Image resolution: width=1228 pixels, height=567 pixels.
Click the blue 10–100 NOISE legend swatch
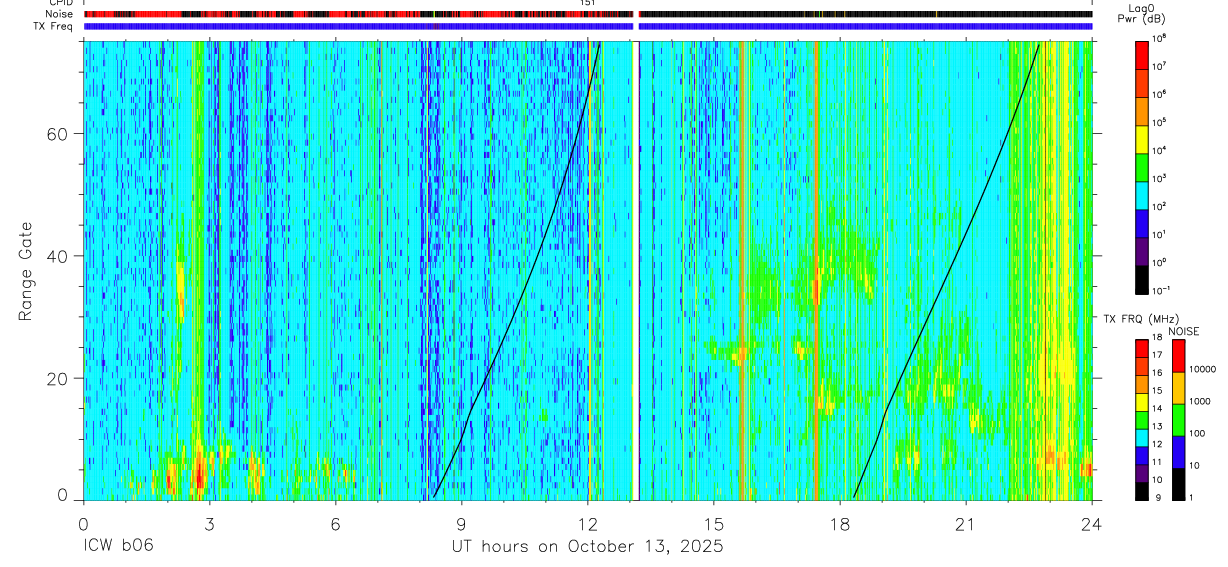click(1177, 452)
